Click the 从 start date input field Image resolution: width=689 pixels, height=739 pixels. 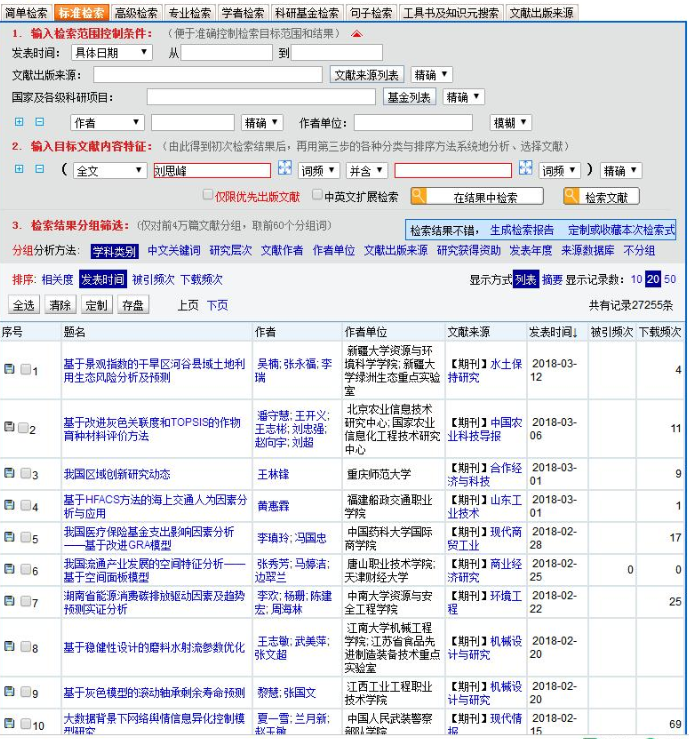click(x=227, y=52)
